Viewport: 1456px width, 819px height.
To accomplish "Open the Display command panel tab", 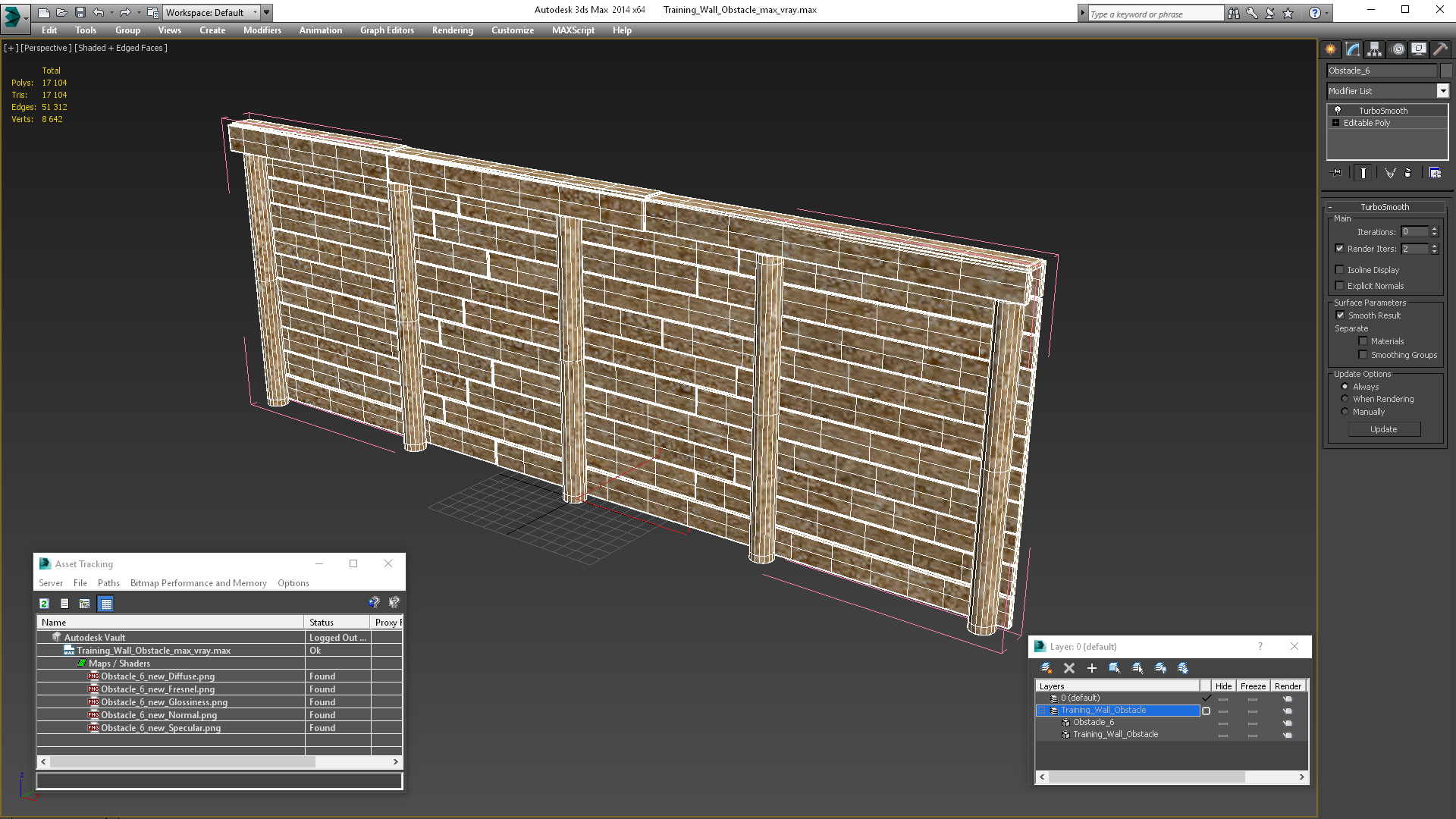I will pos(1419,49).
